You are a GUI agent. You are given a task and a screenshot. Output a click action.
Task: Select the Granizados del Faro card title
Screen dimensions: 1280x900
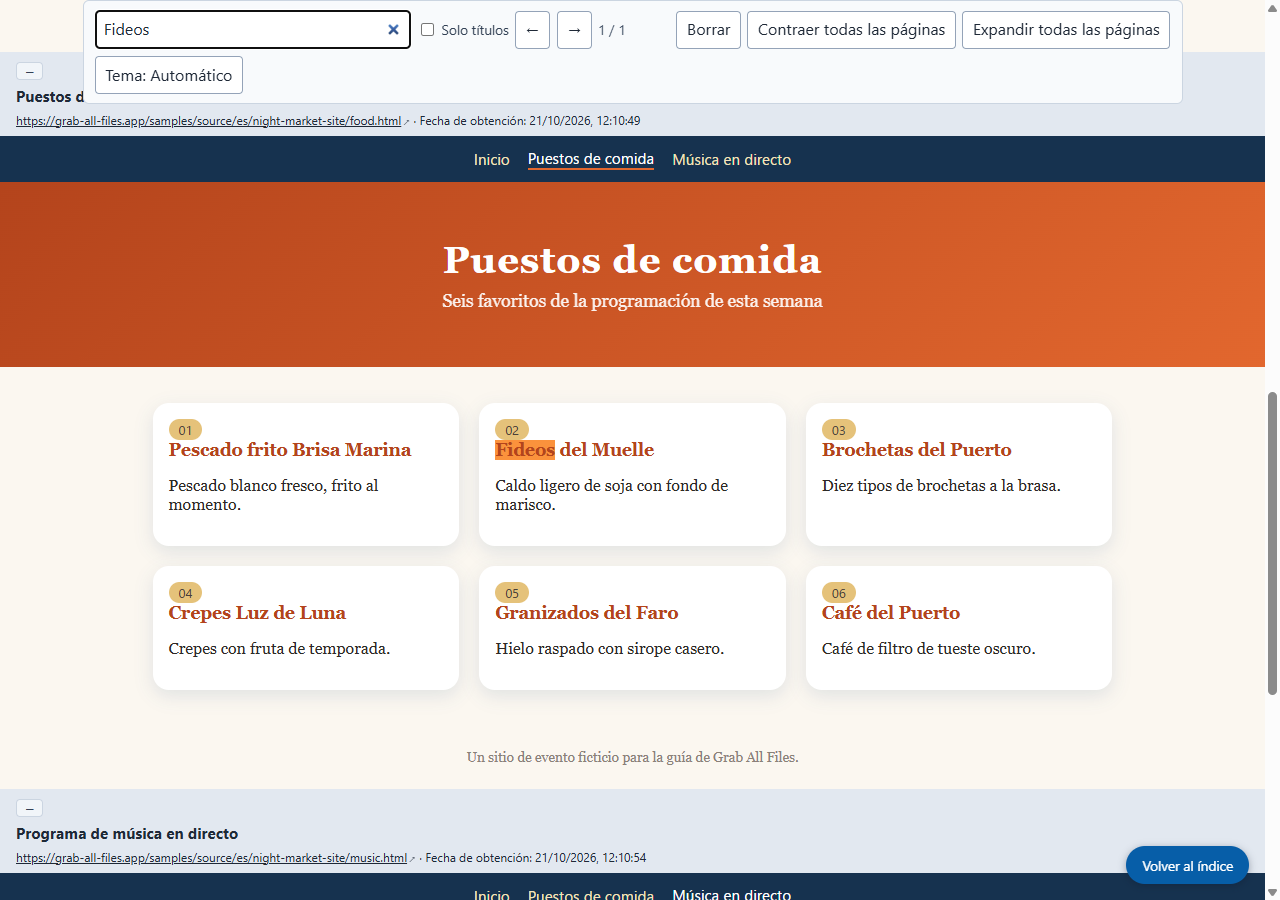coord(587,613)
